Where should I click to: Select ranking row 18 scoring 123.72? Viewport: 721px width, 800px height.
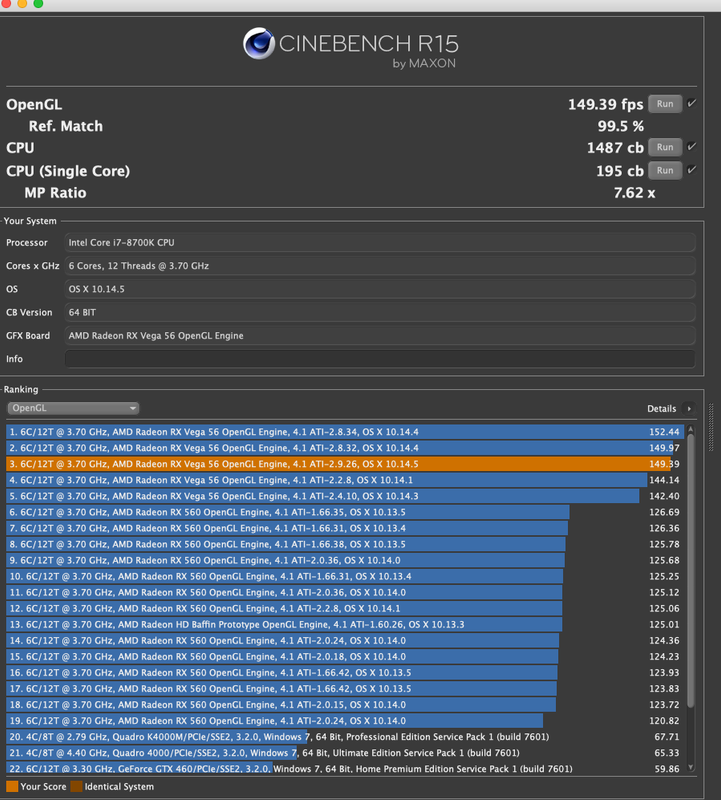tap(345, 705)
